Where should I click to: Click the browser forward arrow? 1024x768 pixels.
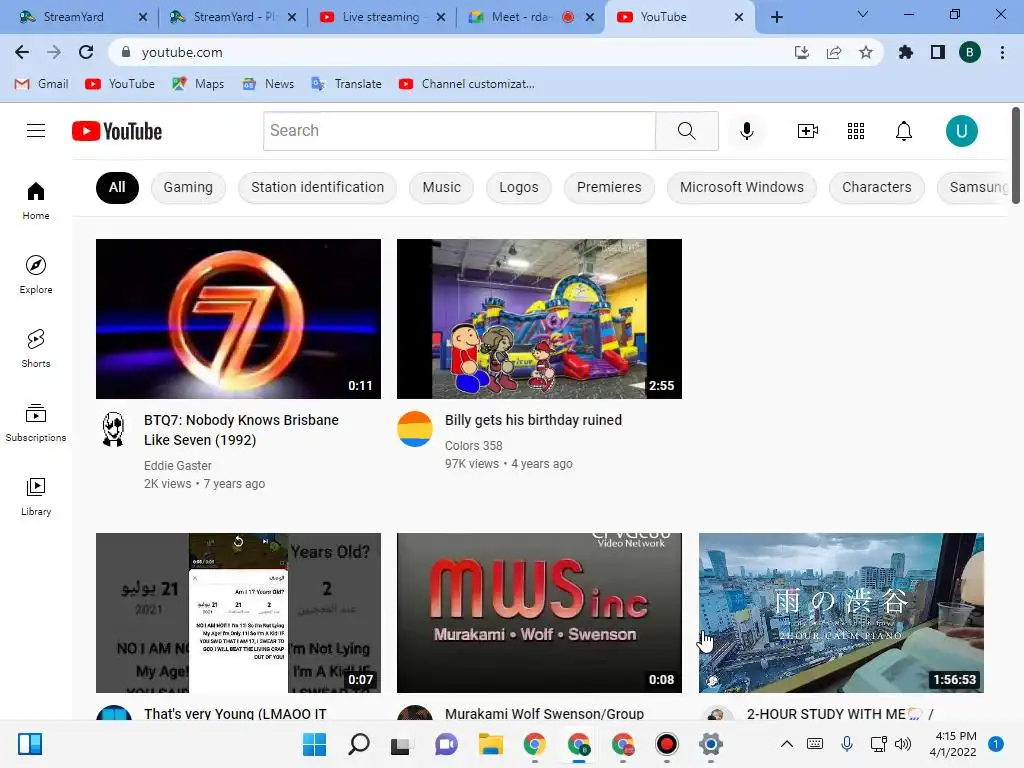(54, 52)
